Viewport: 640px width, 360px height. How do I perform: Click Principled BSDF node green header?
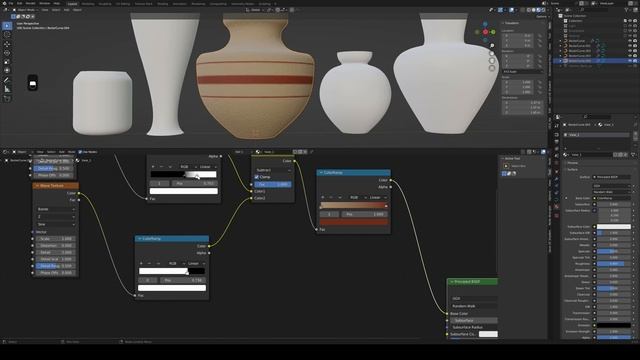click(472, 282)
